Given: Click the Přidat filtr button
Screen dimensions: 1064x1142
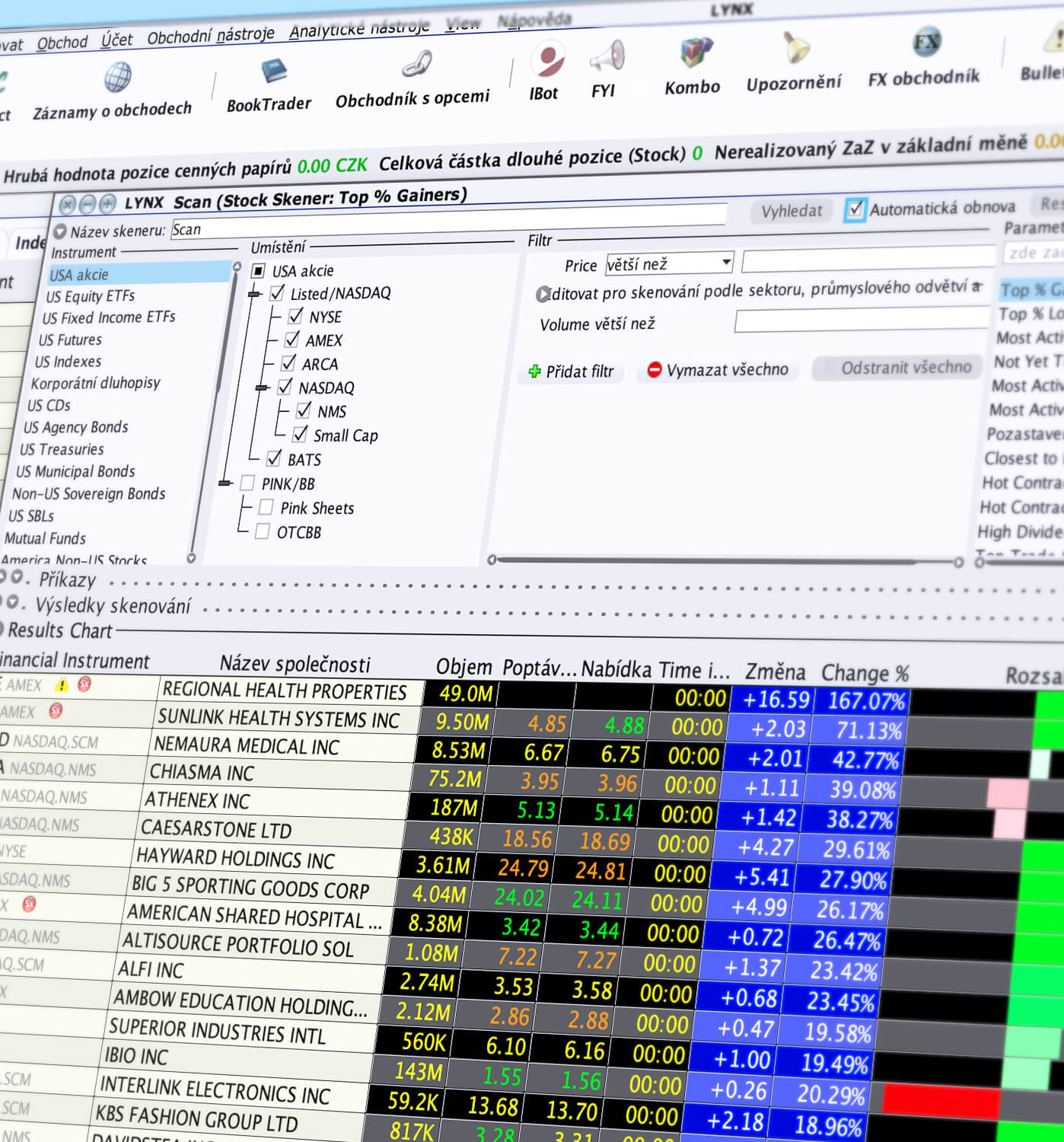Looking at the screenshot, I should (572, 372).
